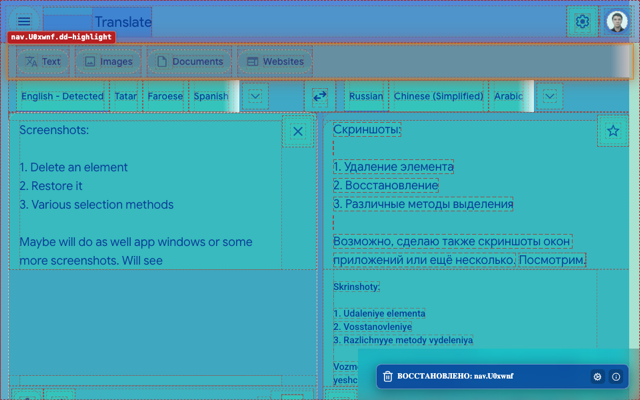Click the trash icon in the toast notification
Image resolution: width=640 pixels, height=400 pixels.
(x=388, y=376)
